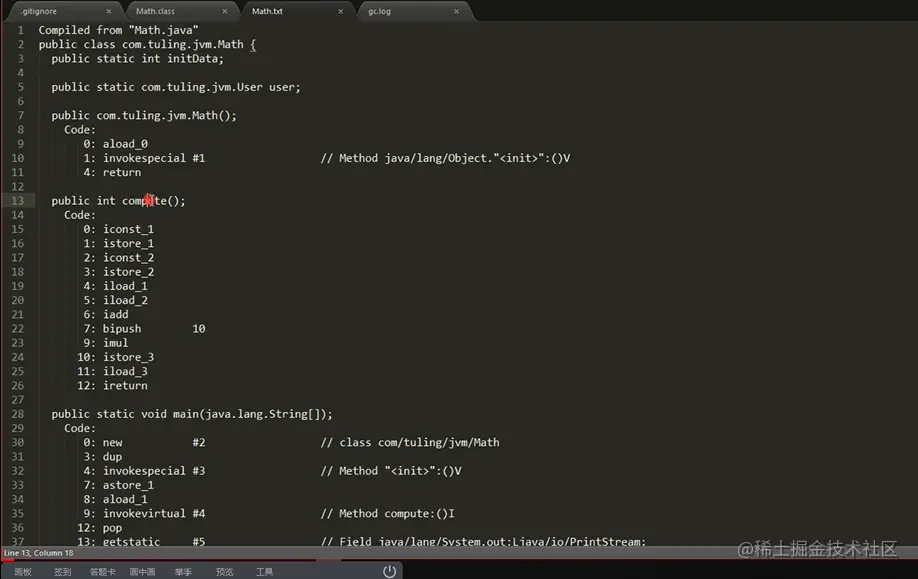Click line number 13 in the gutter
Screen dimensions: 918x579
point(18,201)
